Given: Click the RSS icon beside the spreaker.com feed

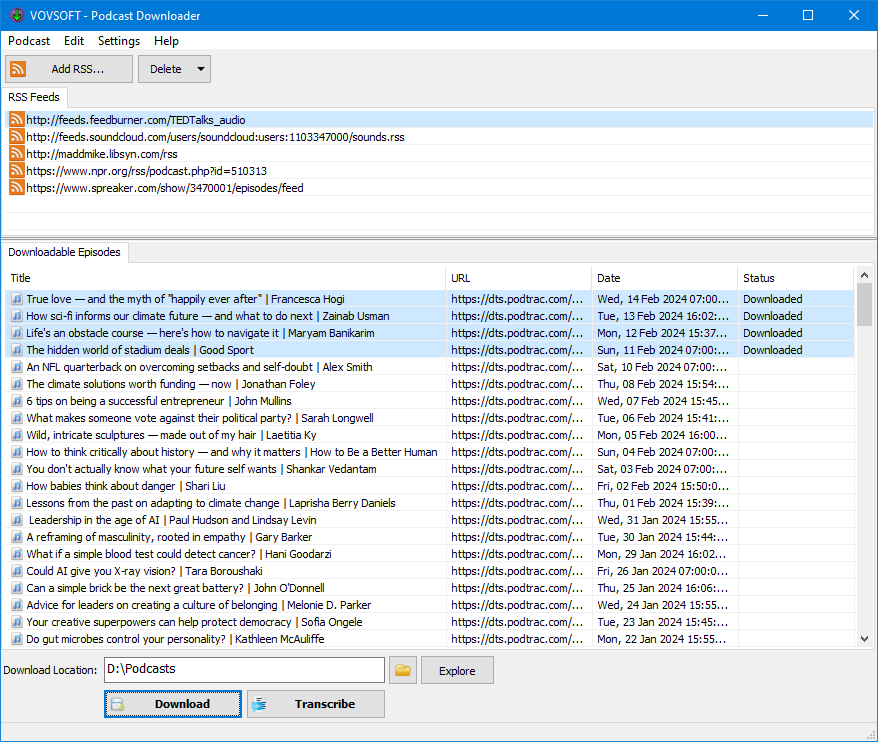Looking at the screenshot, I should [x=16, y=188].
